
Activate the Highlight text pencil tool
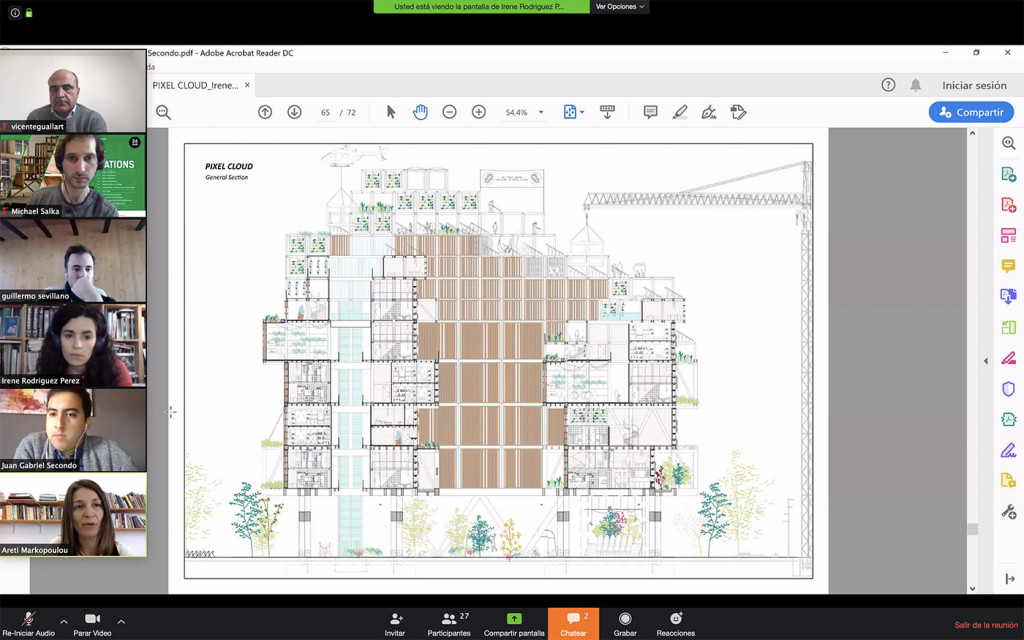[680, 112]
